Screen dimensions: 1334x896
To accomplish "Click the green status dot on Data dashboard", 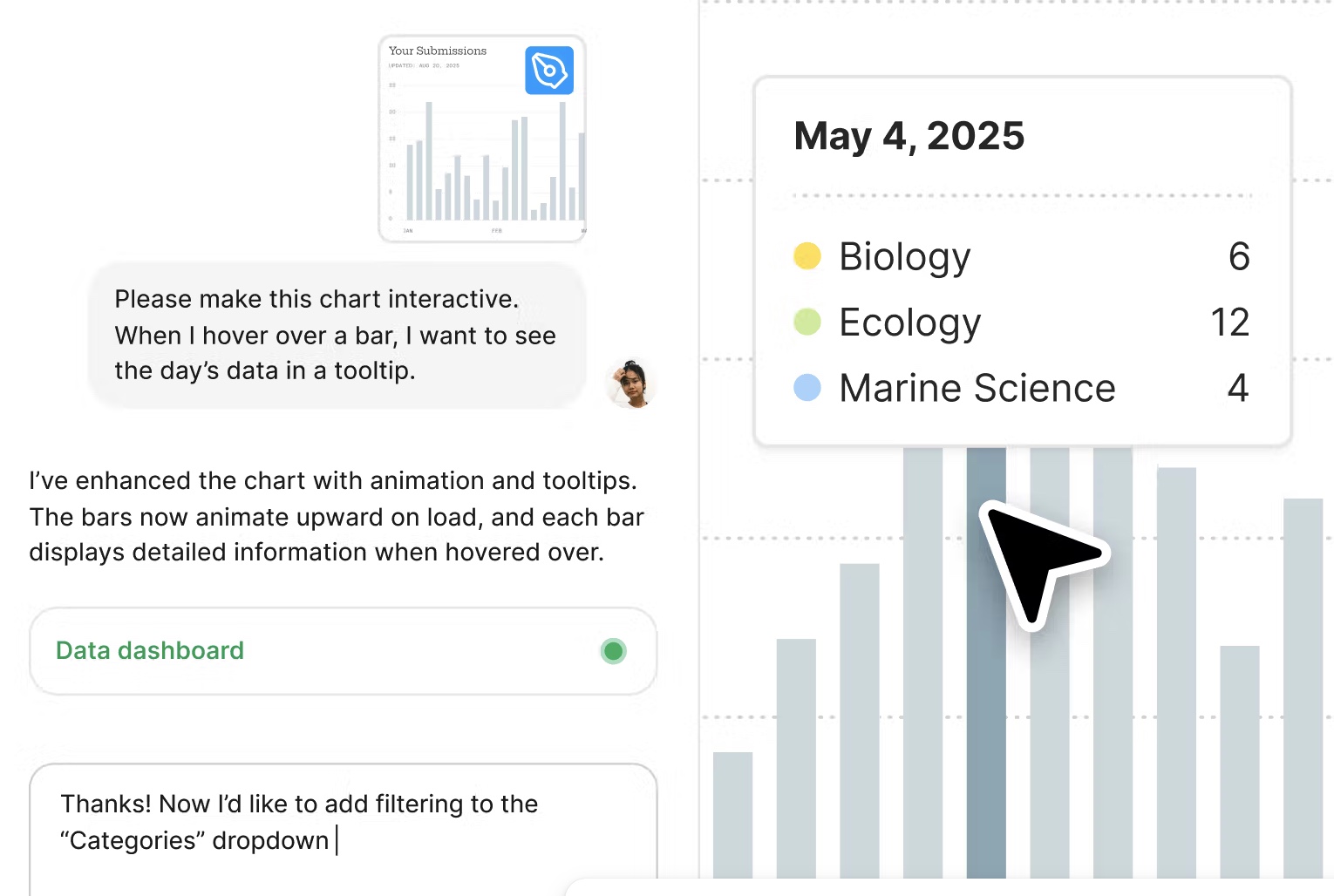I will (614, 651).
